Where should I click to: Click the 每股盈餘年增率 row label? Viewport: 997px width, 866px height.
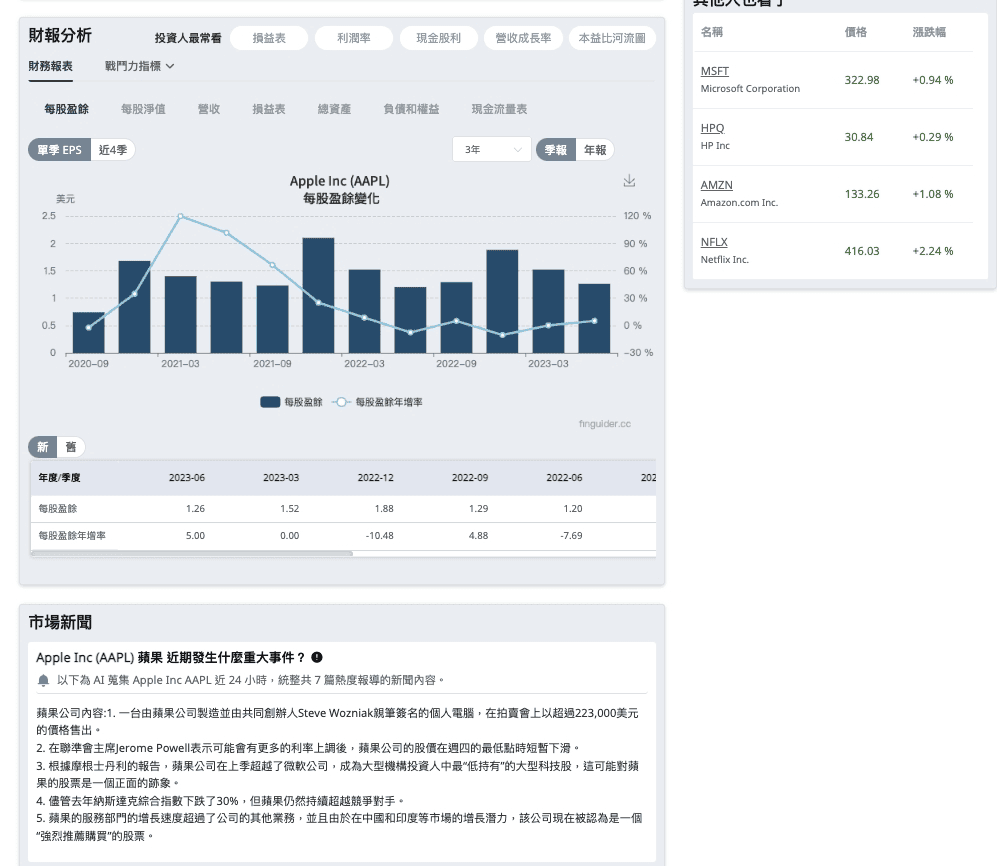coord(72,536)
